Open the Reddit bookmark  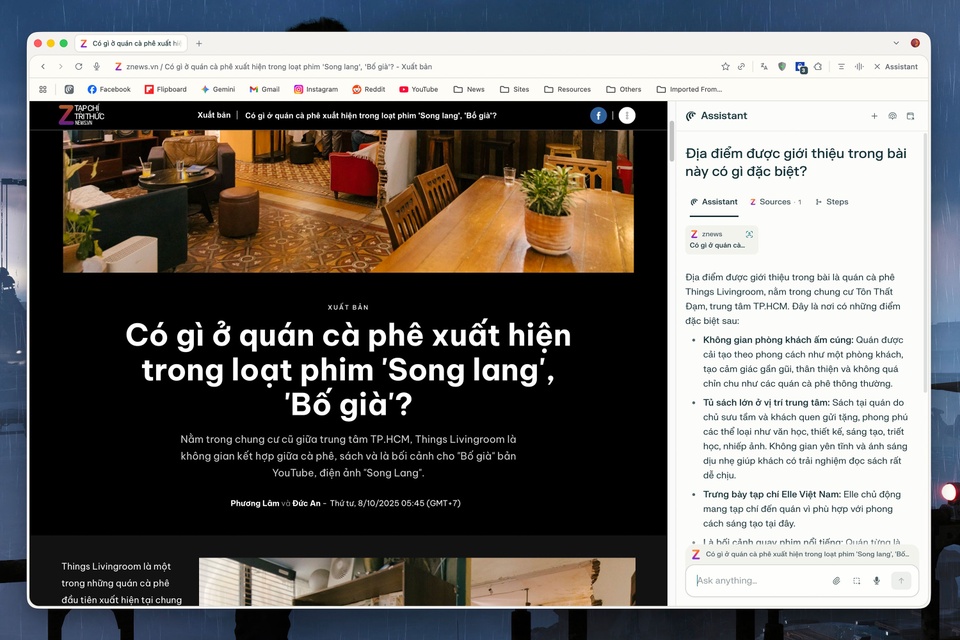[x=369, y=89]
